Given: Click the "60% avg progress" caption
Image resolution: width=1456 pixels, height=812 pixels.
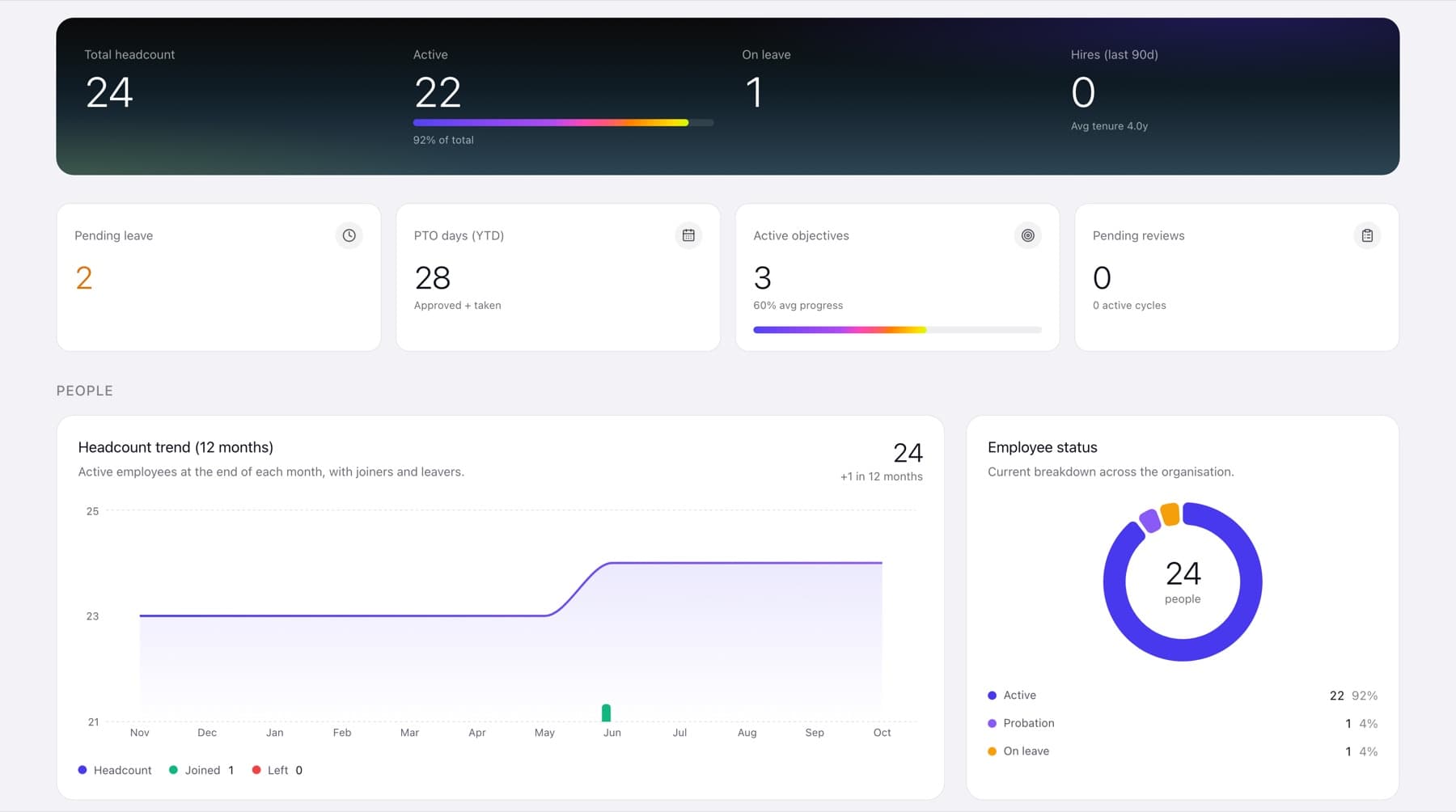Looking at the screenshot, I should pyautogui.click(x=798, y=306).
